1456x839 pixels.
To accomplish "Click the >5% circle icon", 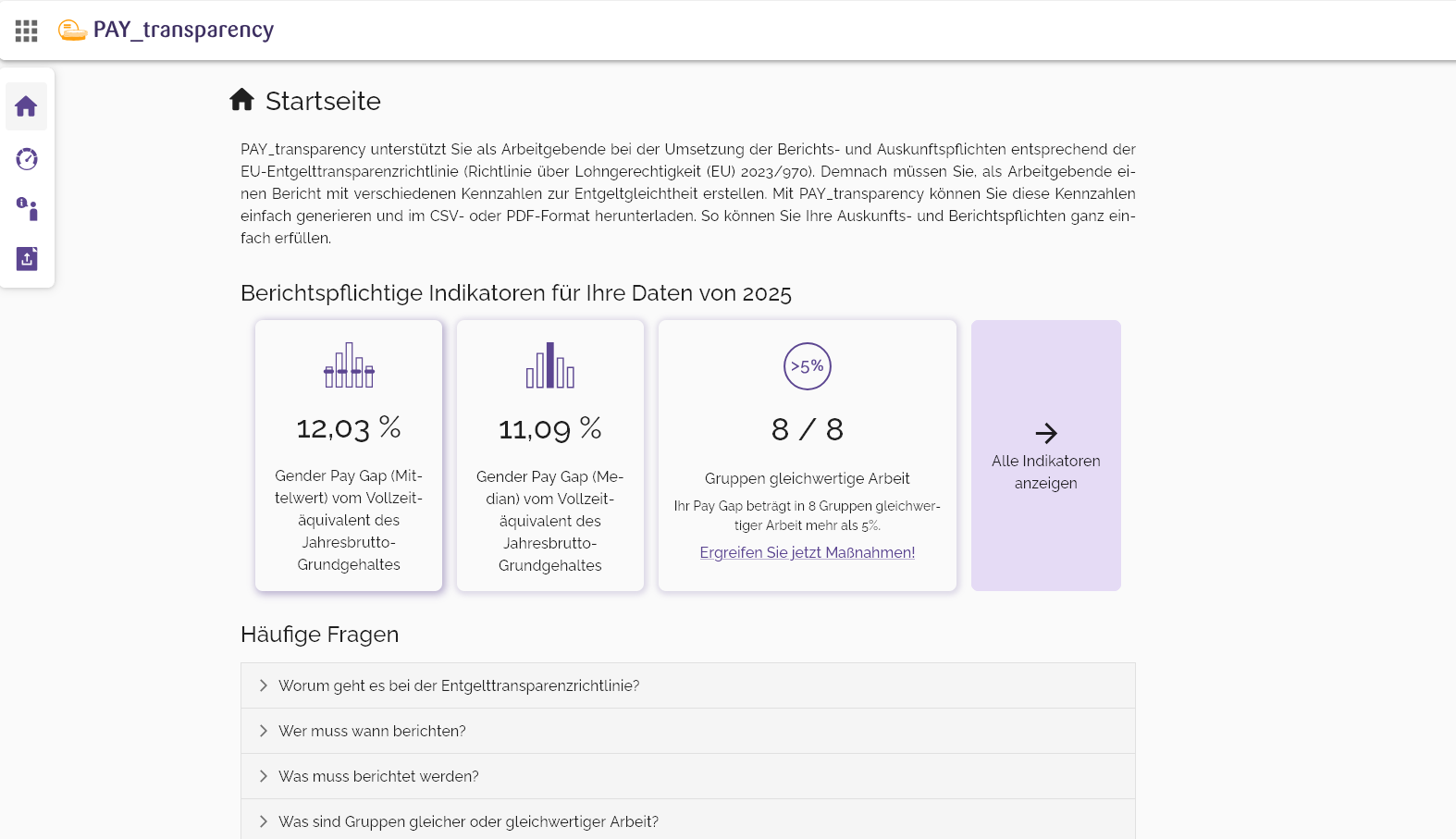I will [807, 366].
